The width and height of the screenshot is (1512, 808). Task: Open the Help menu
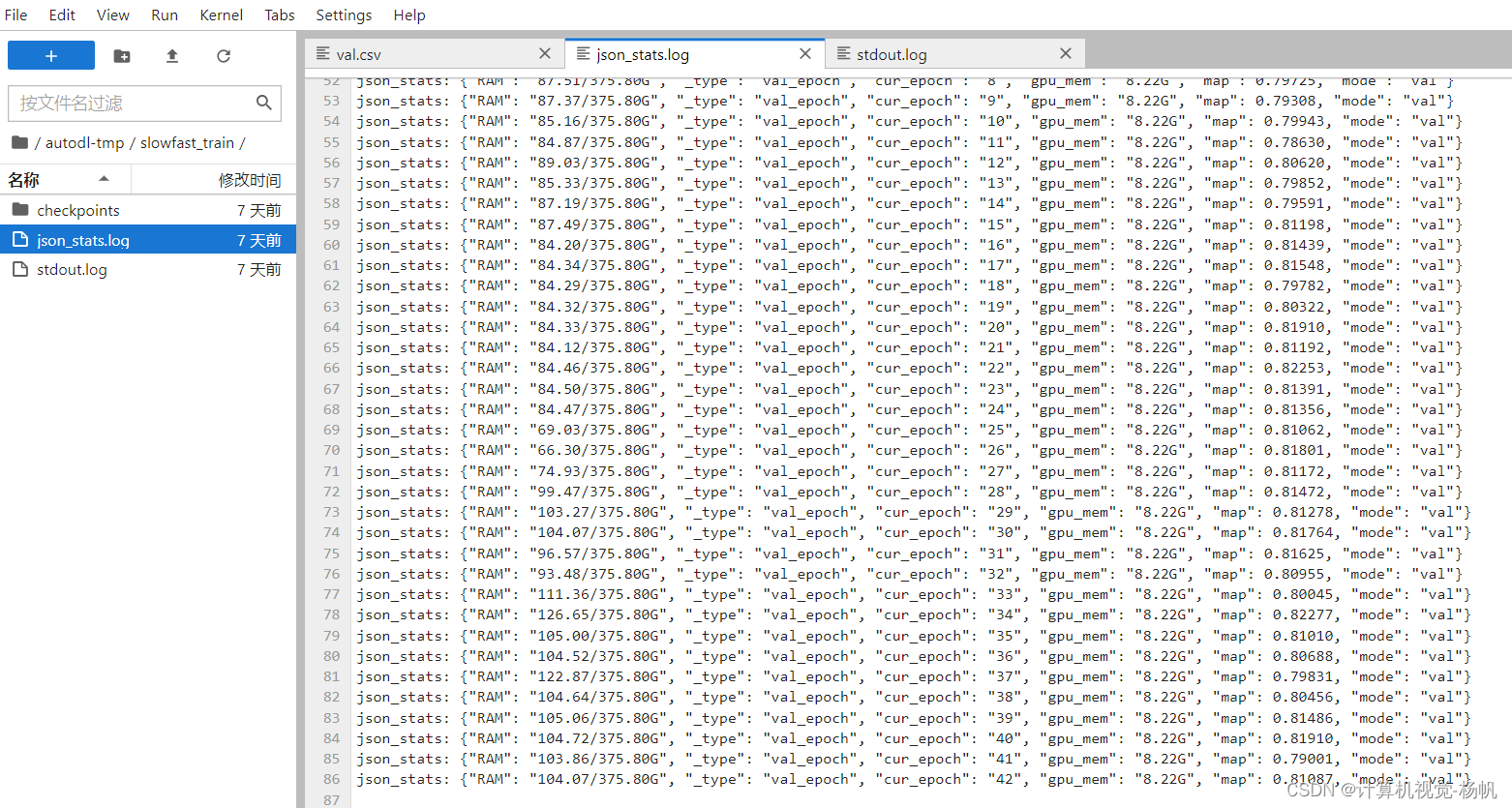coord(409,15)
